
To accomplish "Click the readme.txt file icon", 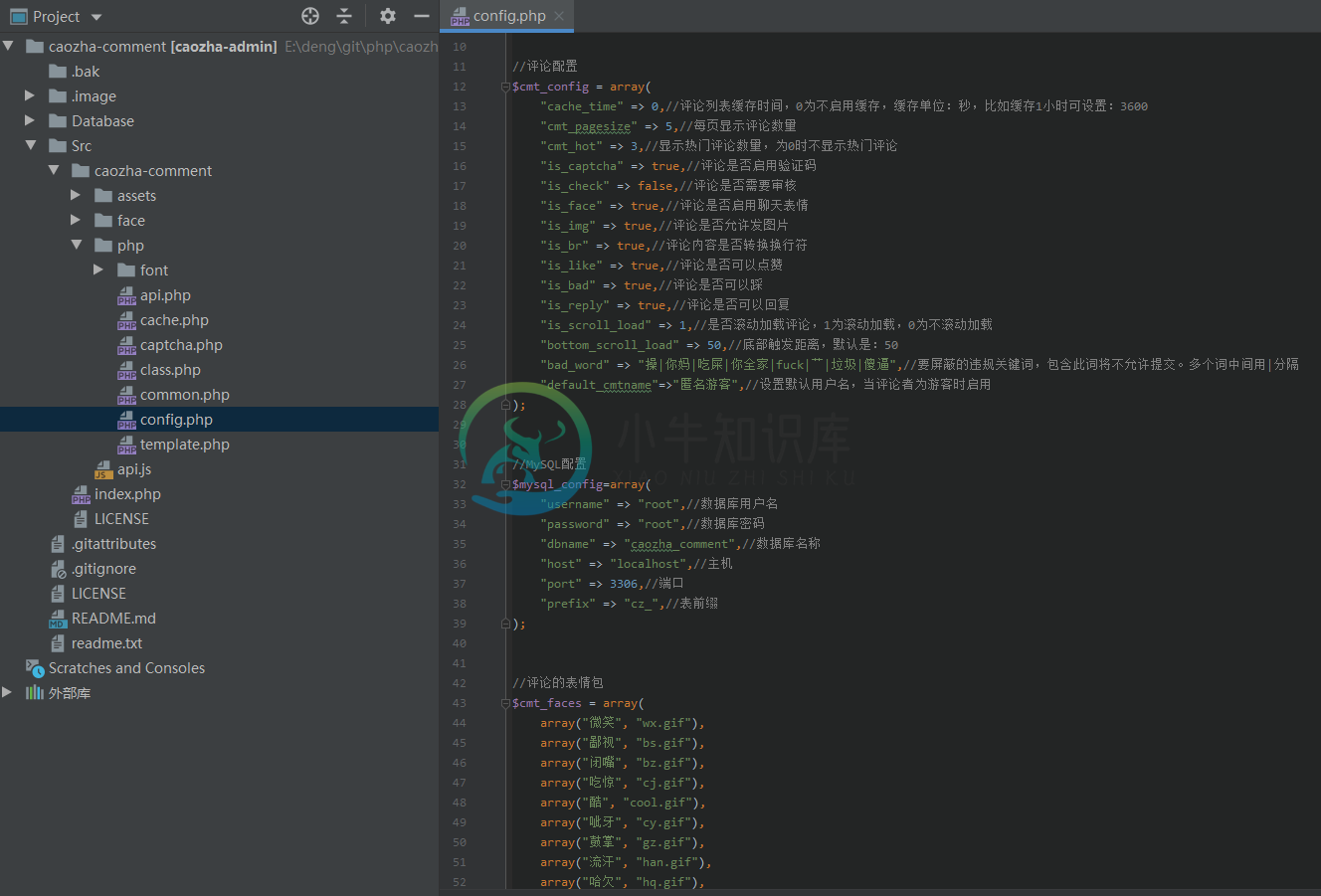I will point(58,643).
